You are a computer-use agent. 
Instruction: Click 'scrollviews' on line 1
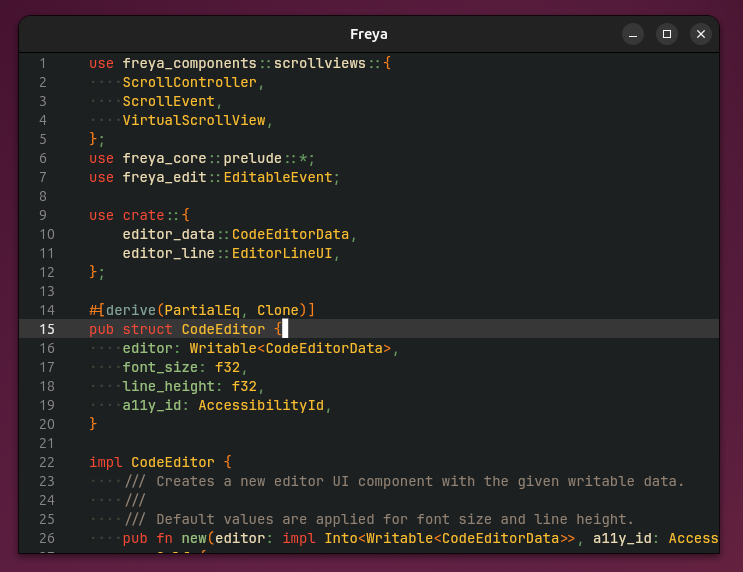(x=320, y=64)
